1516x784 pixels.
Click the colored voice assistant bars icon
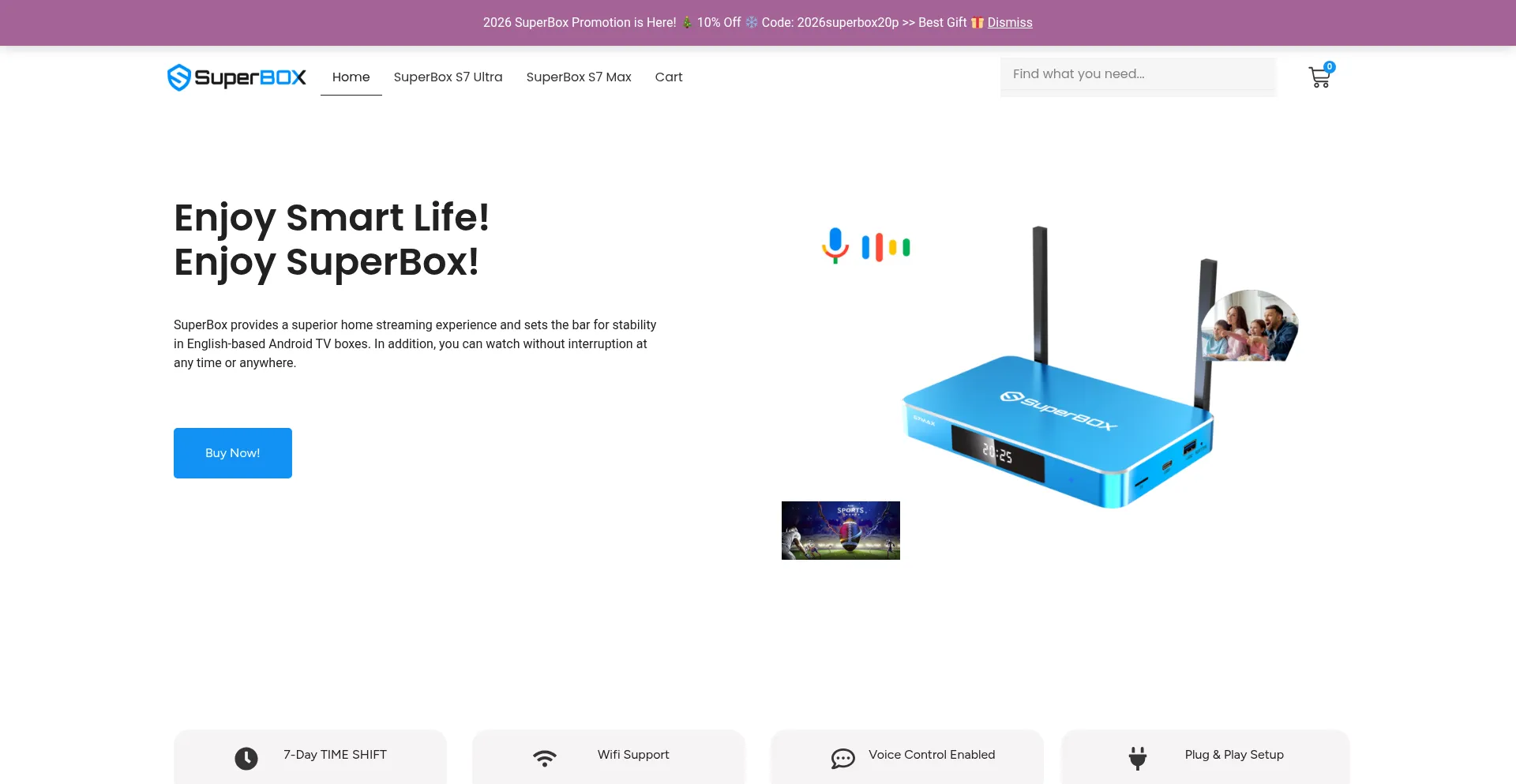[x=886, y=247]
